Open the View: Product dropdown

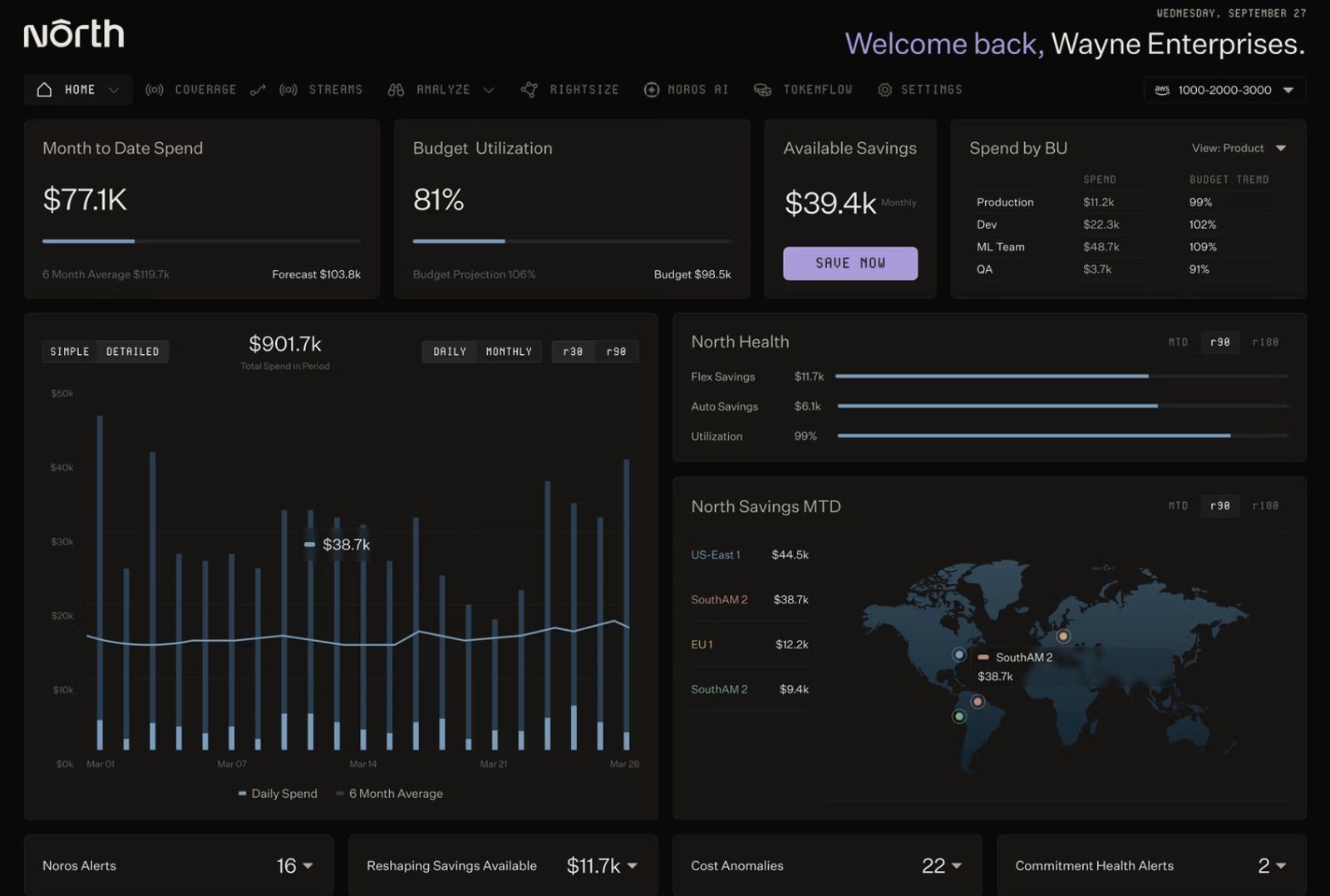click(1239, 148)
